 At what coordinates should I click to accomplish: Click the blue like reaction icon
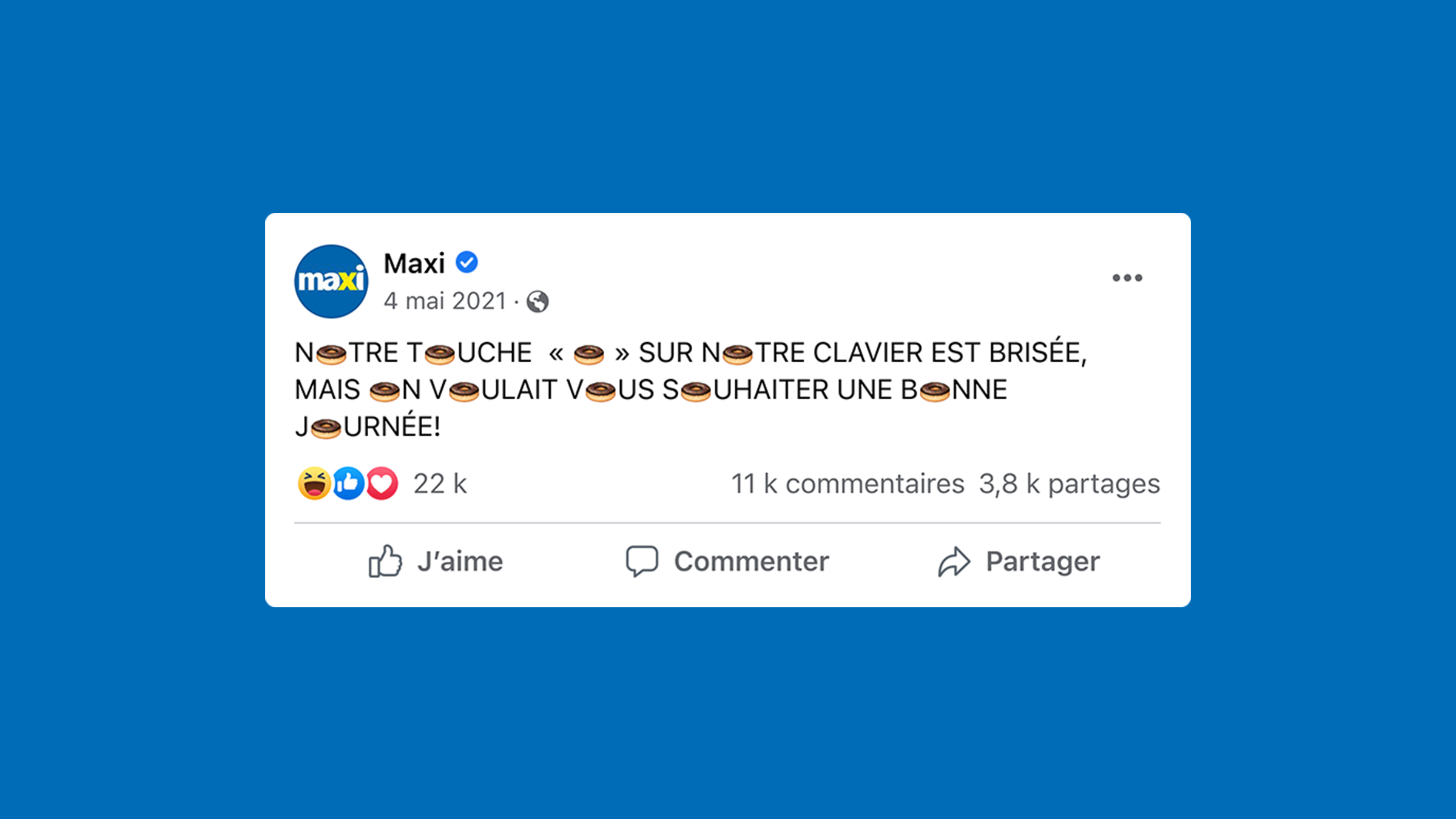(348, 482)
